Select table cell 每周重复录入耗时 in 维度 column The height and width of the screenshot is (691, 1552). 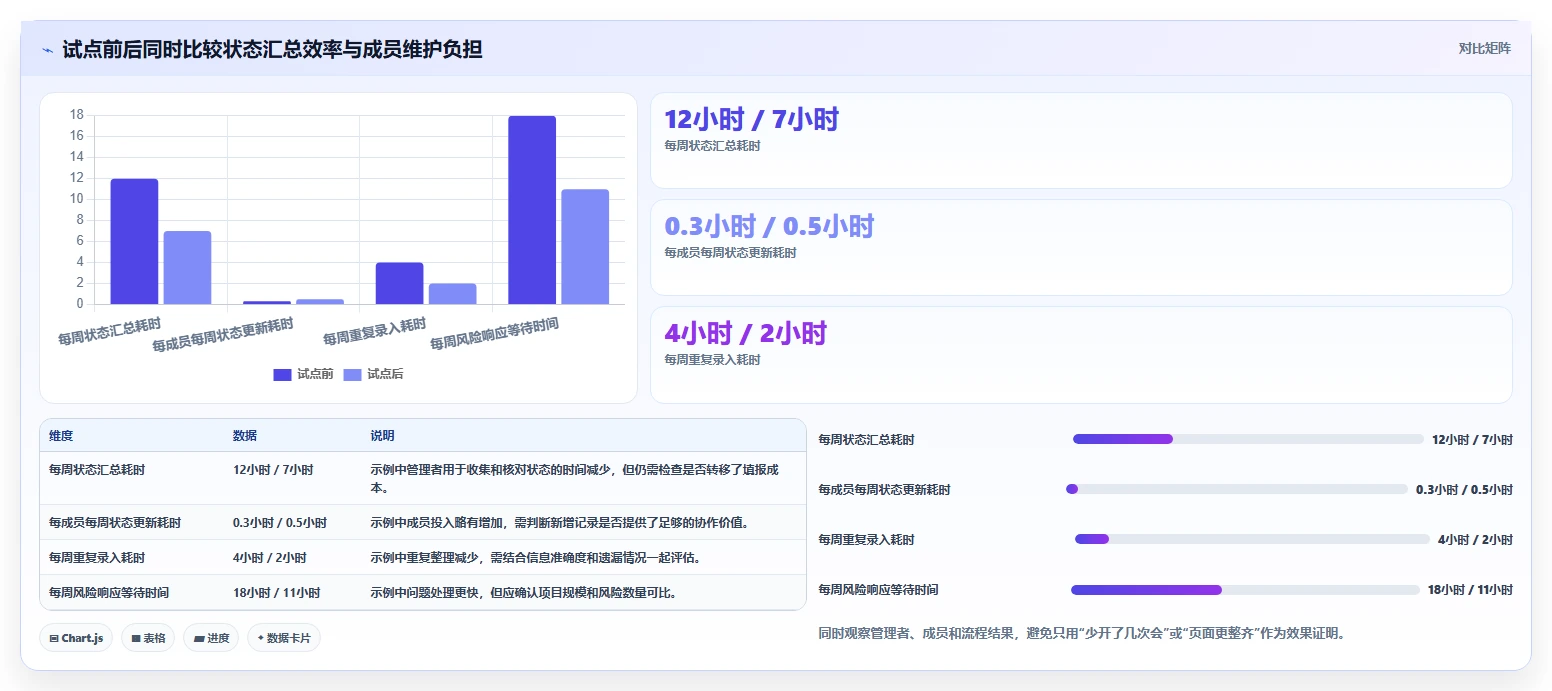[97, 557]
